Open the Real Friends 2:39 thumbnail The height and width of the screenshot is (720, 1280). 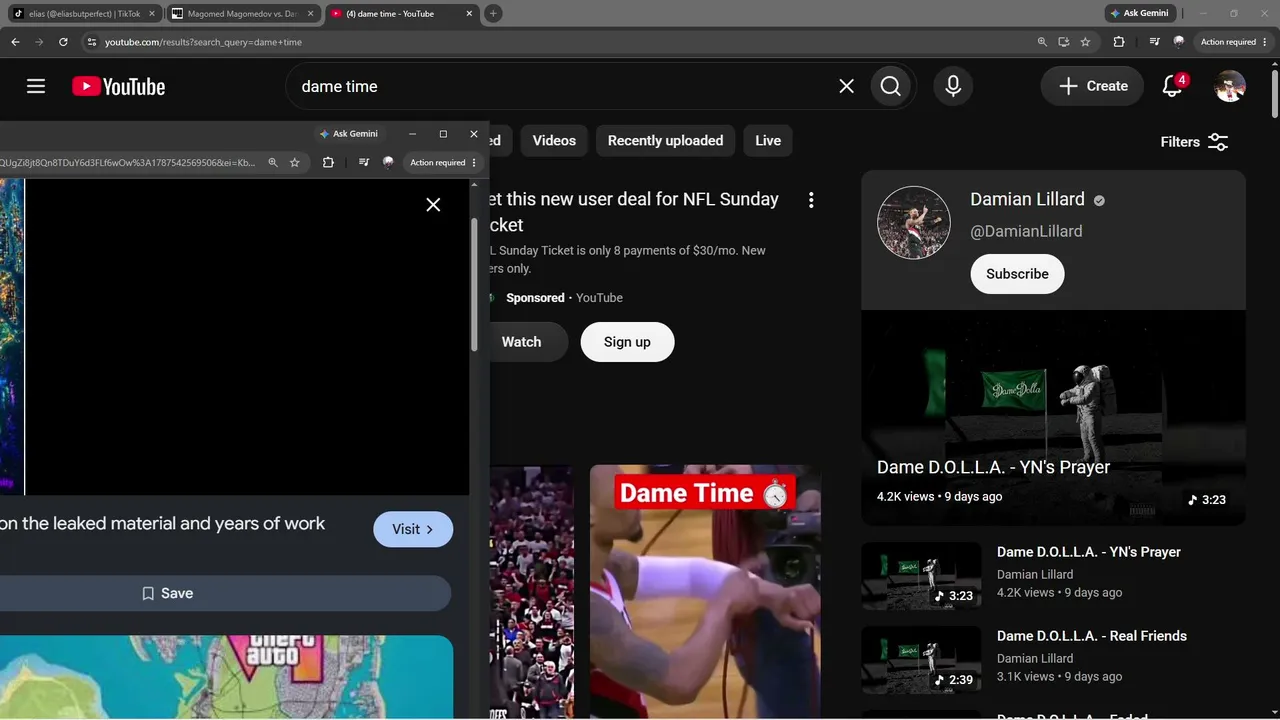(x=921, y=660)
